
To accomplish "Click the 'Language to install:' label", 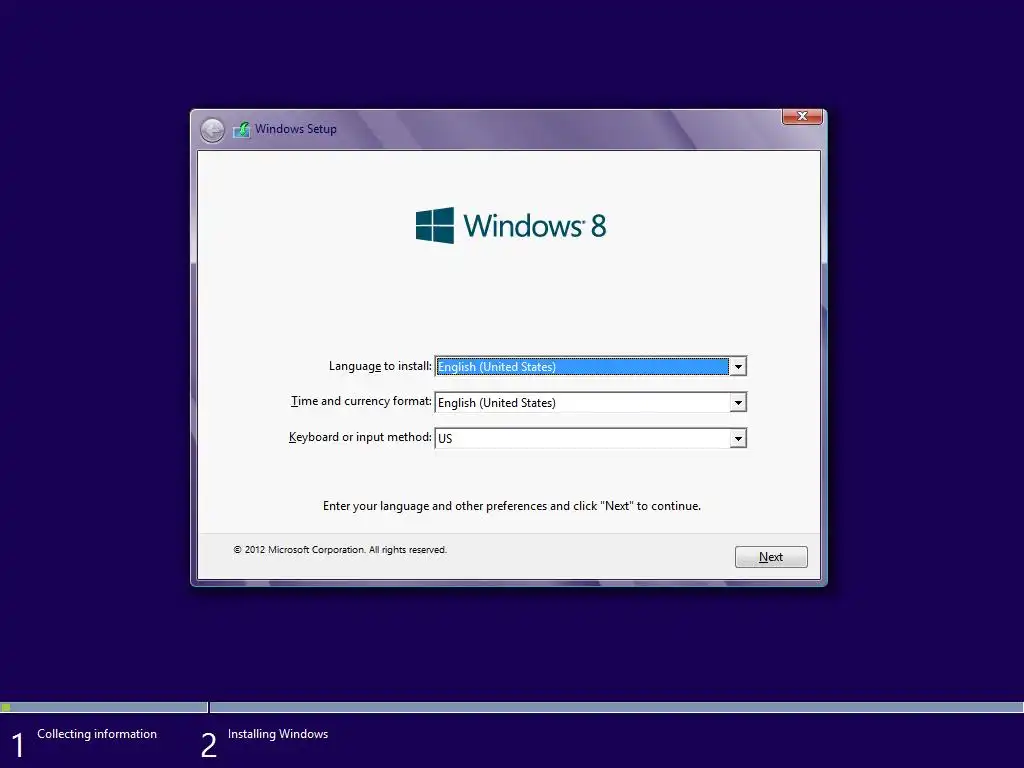I will point(380,366).
